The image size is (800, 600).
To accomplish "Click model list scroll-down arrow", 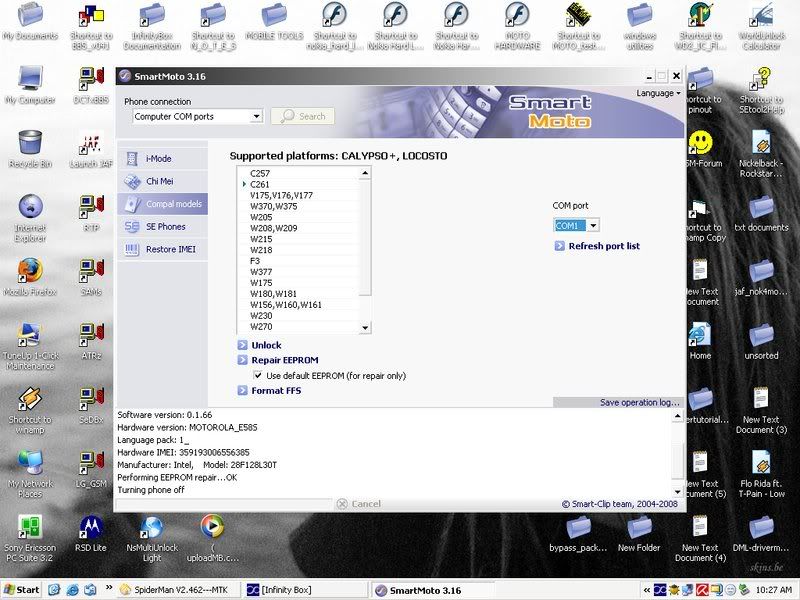I will click(x=365, y=328).
